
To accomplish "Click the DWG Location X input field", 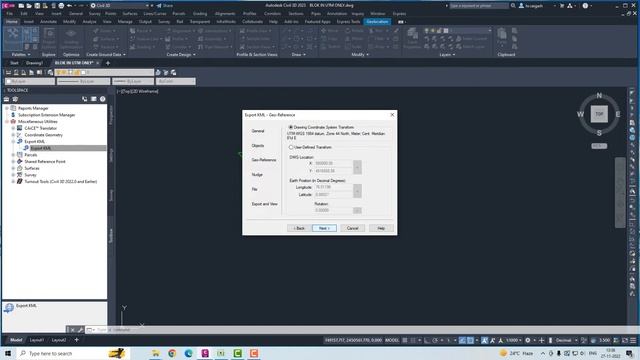I will (x=333, y=163).
